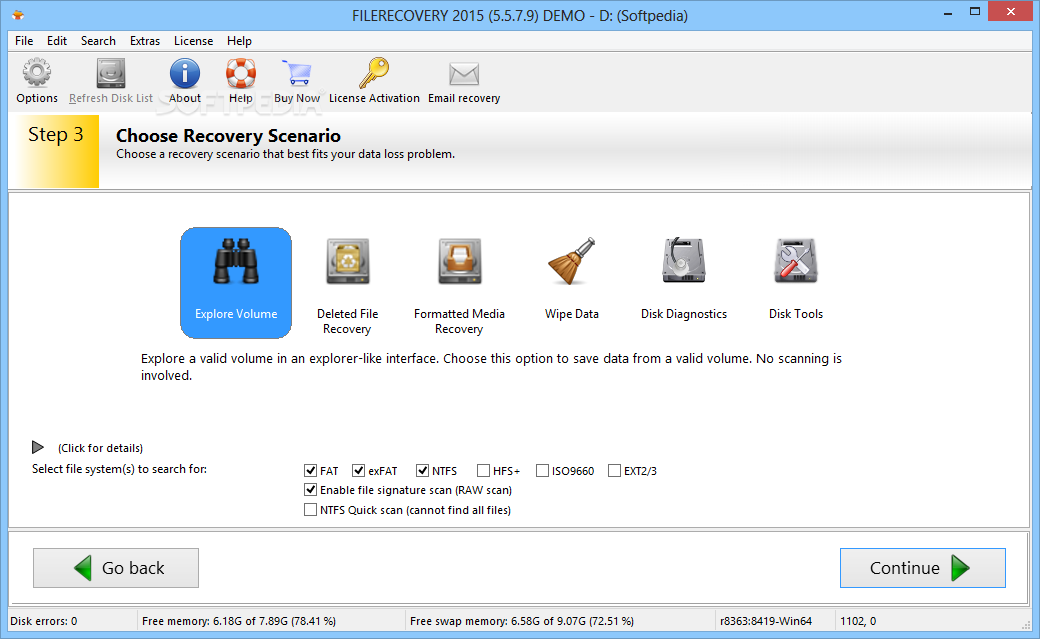Click Free swap memory status text

[x=521, y=621]
